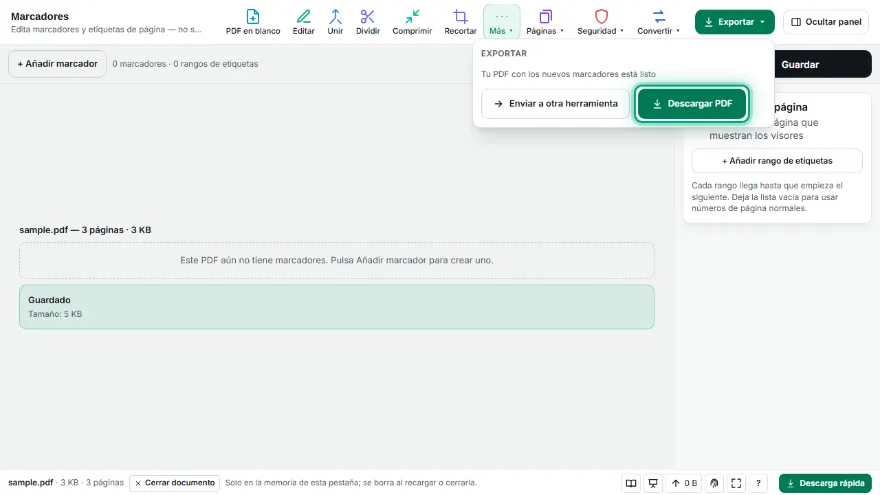
Task: Expand the Páginas dropdown
Action: (x=545, y=22)
